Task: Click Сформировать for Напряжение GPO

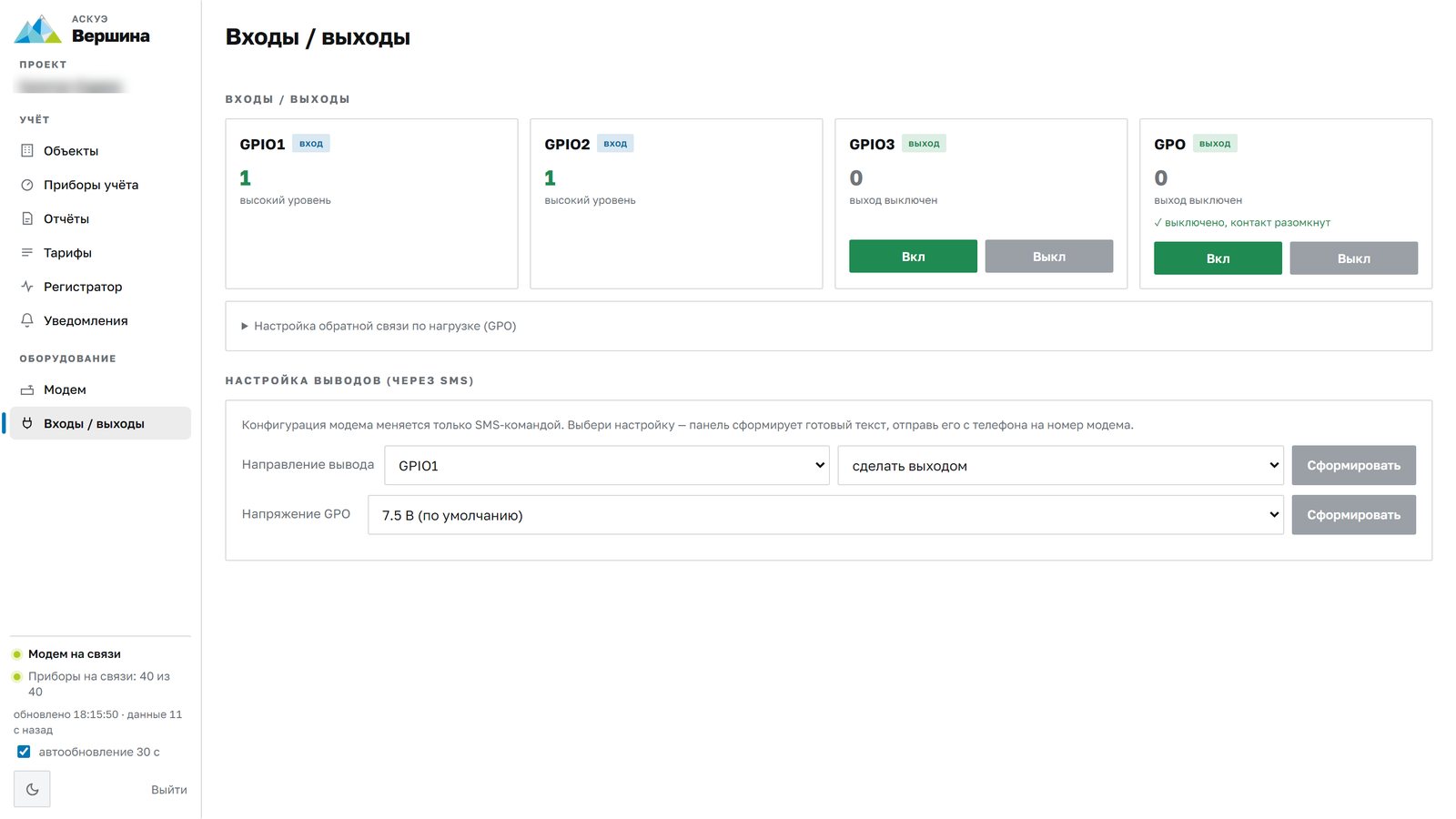Action: tap(1353, 515)
